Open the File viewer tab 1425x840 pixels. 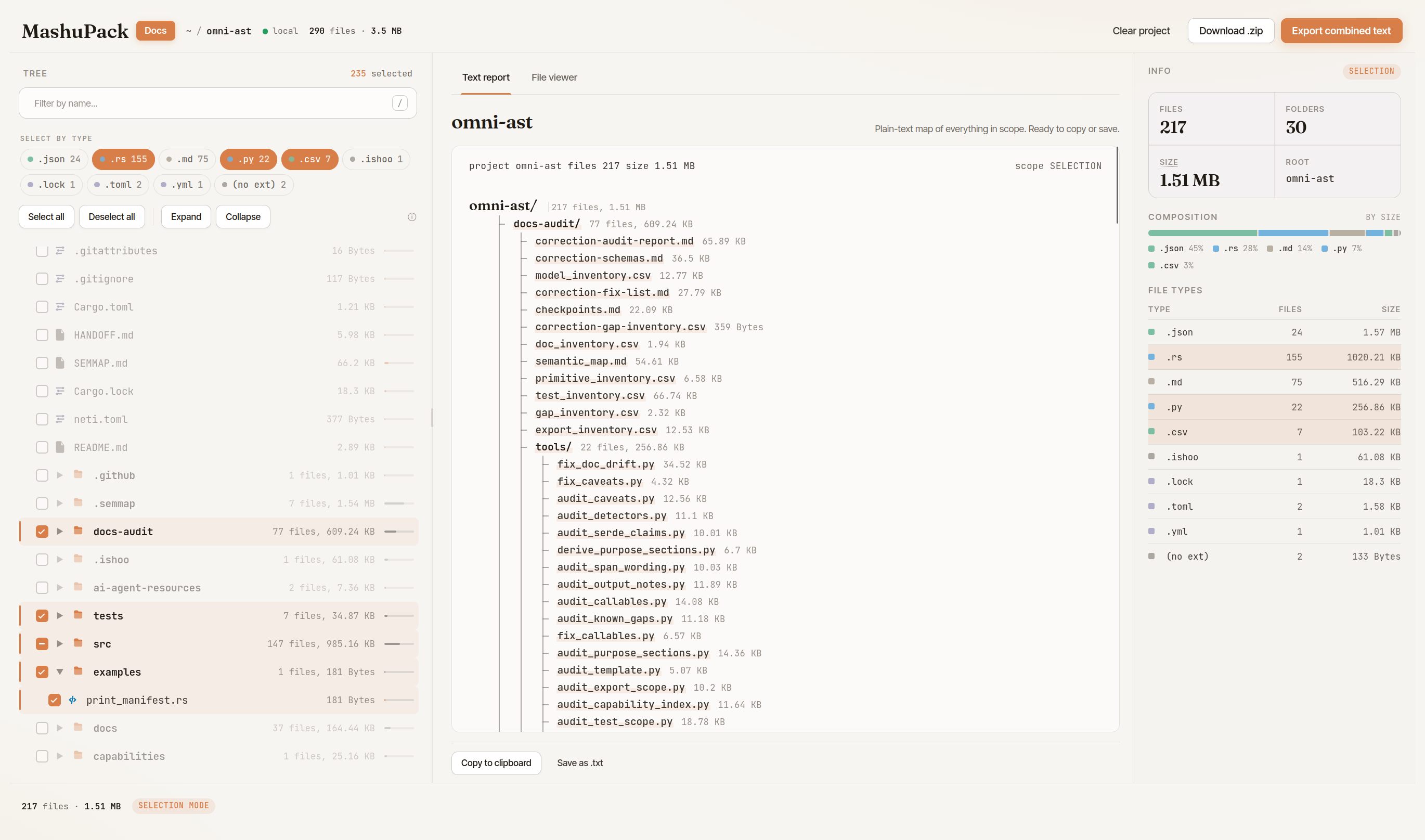click(554, 77)
